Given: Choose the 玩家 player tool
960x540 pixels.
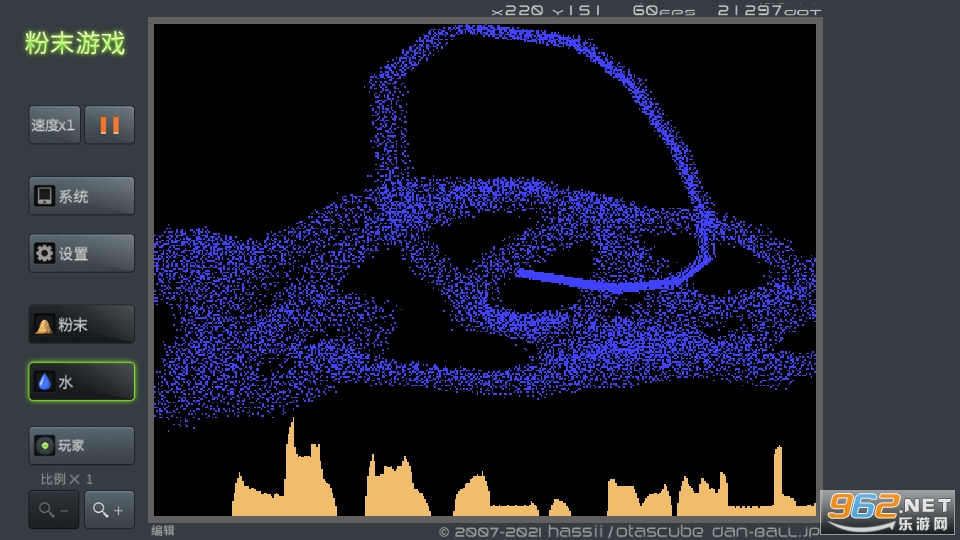Looking at the screenshot, I should coord(81,445).
